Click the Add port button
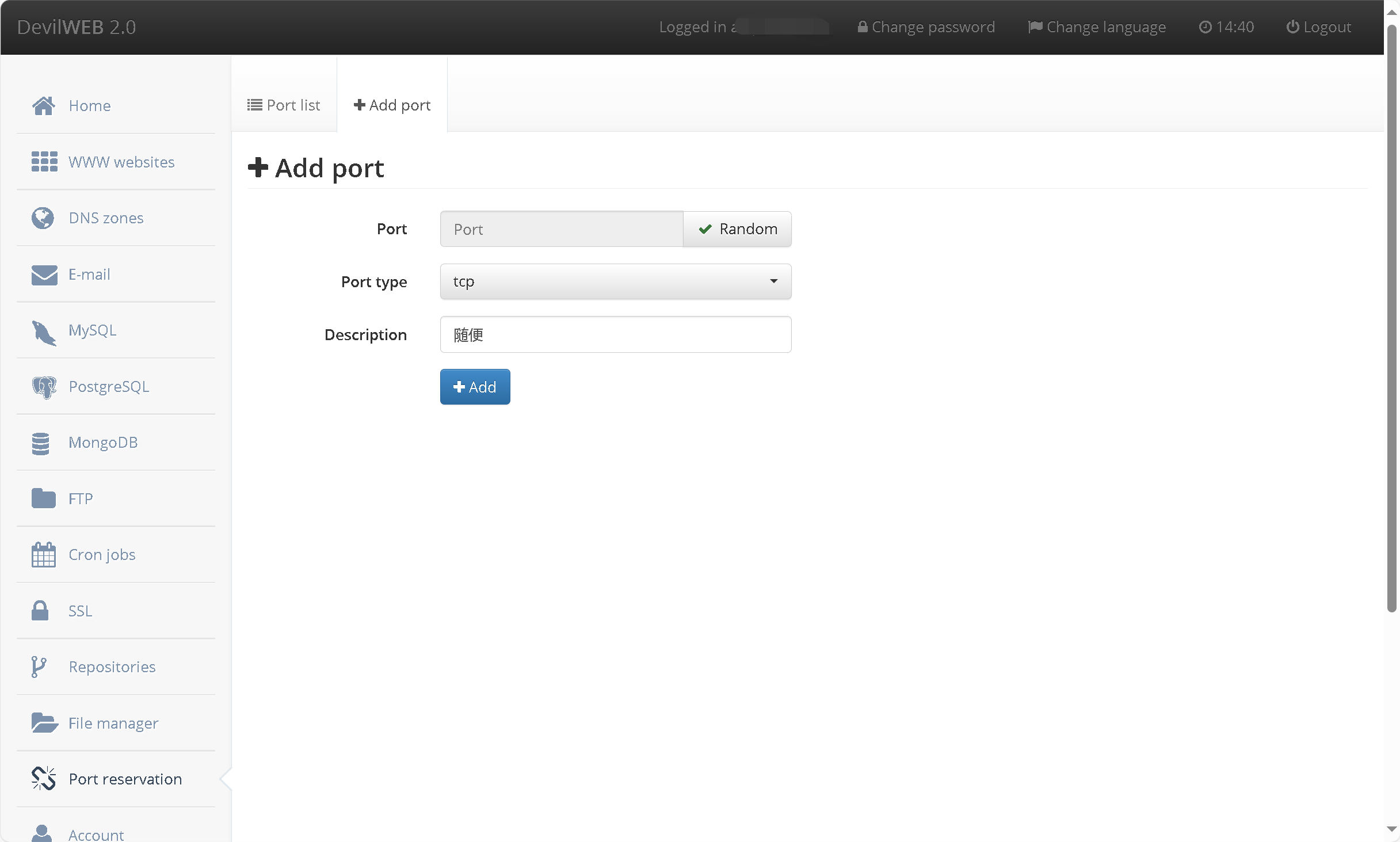Screen dimensions: 1400x842 (475, 387)
